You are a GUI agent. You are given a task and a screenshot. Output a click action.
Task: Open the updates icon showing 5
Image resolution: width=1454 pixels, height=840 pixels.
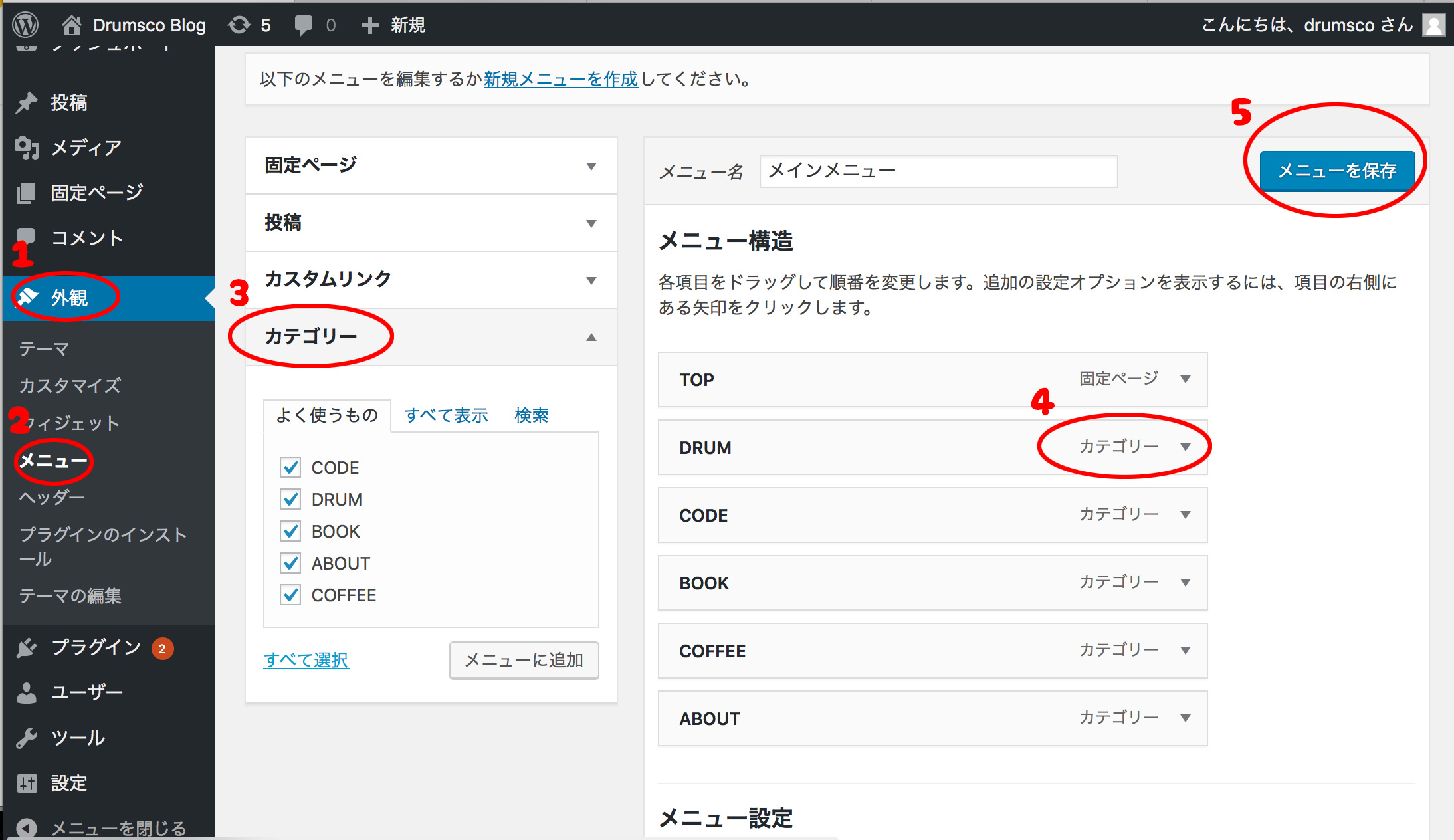(239, 25)
